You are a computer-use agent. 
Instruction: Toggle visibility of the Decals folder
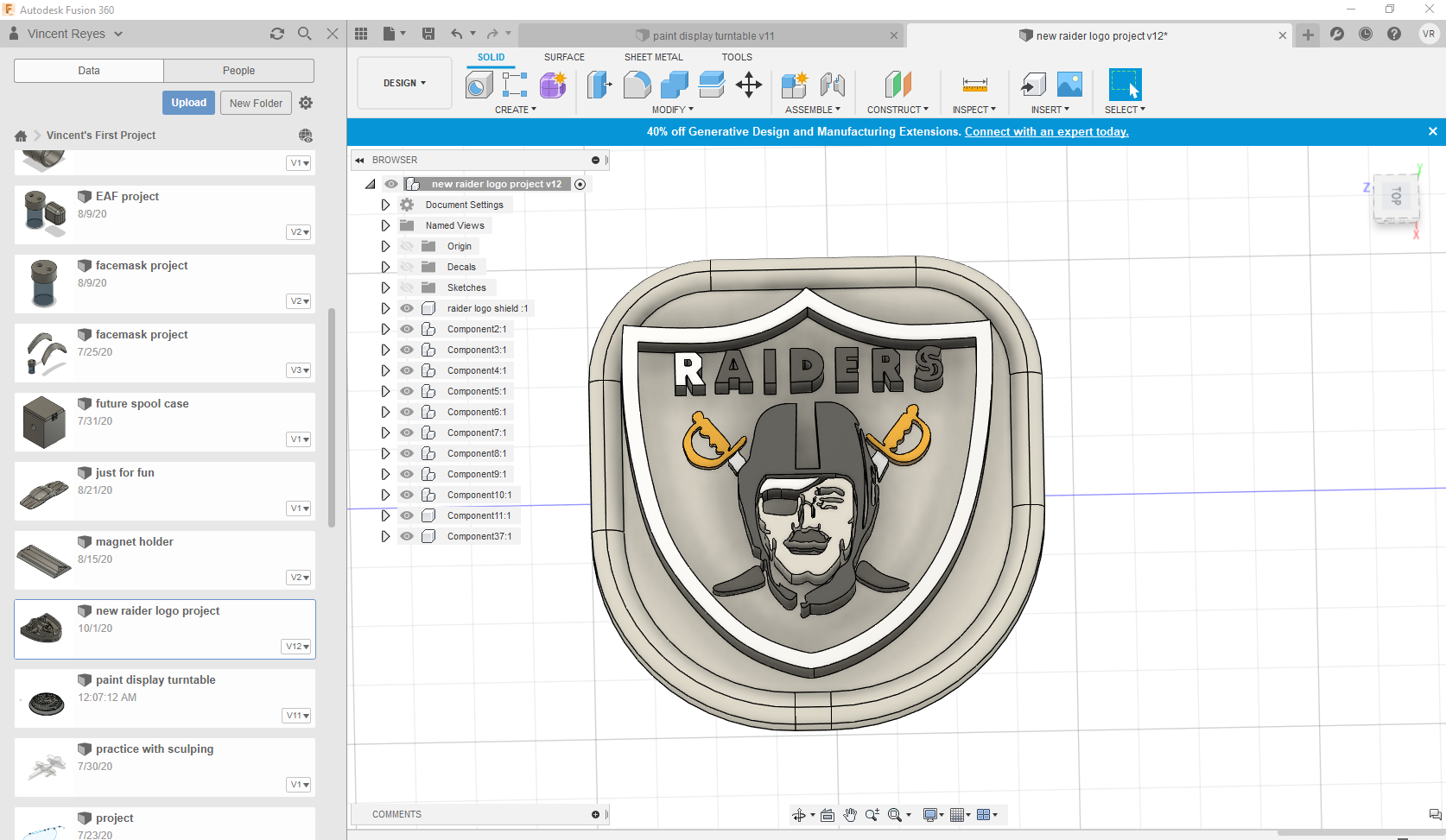coord(406,267)
